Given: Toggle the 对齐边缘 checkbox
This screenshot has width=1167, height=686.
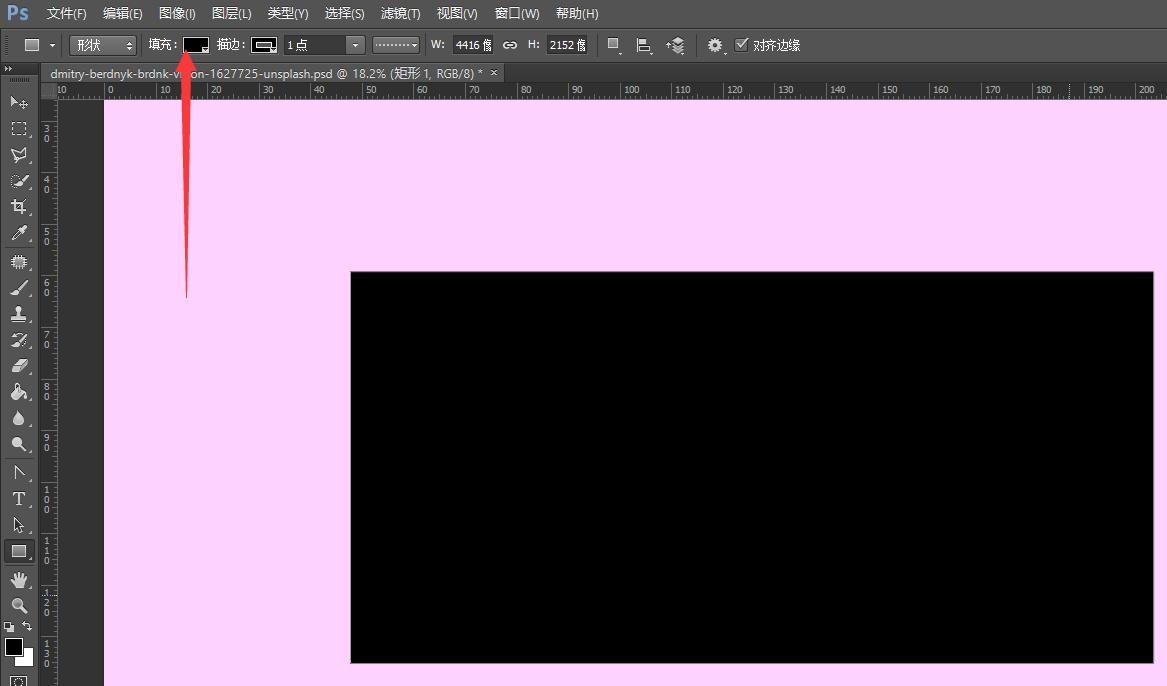Looking at the screenshot, I should pos(741,45).
